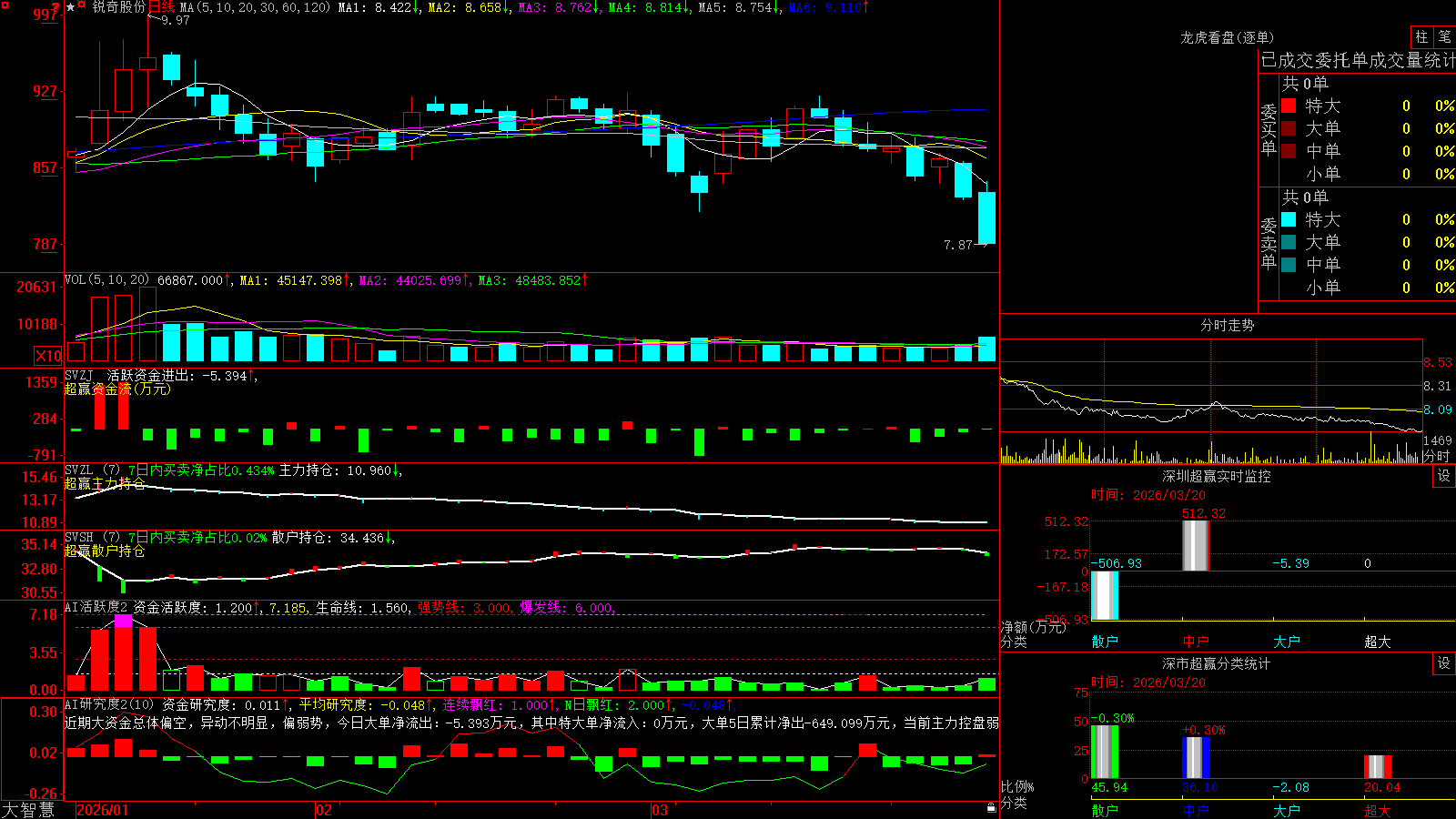Click the 委买单 中单 row
The width and height of the screenshot is (1456, 819).
click(x=1368, y=151)
